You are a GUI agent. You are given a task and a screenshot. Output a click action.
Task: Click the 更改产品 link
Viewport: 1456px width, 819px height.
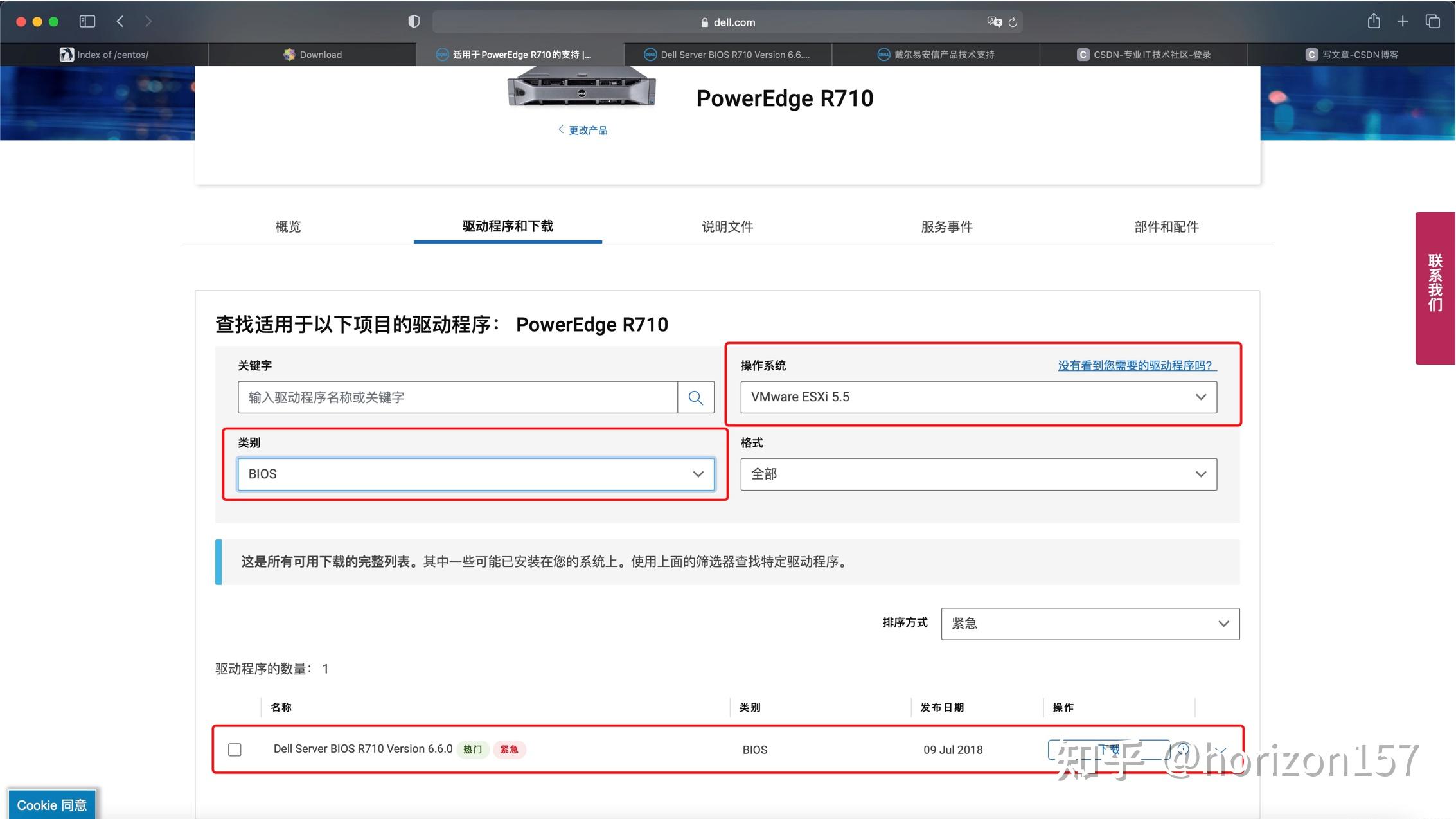(x=583, y=130)
